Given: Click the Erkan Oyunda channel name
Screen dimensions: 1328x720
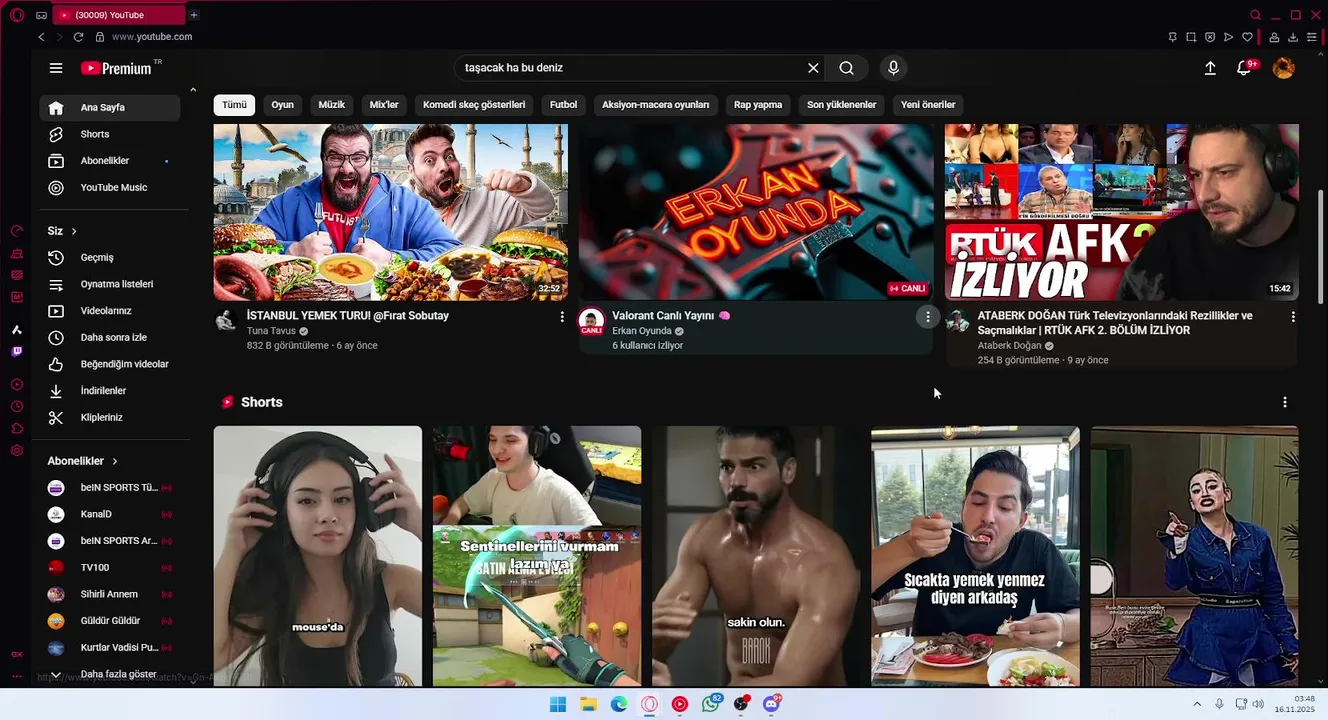Looking at the screenshot, I should (642, 331).
